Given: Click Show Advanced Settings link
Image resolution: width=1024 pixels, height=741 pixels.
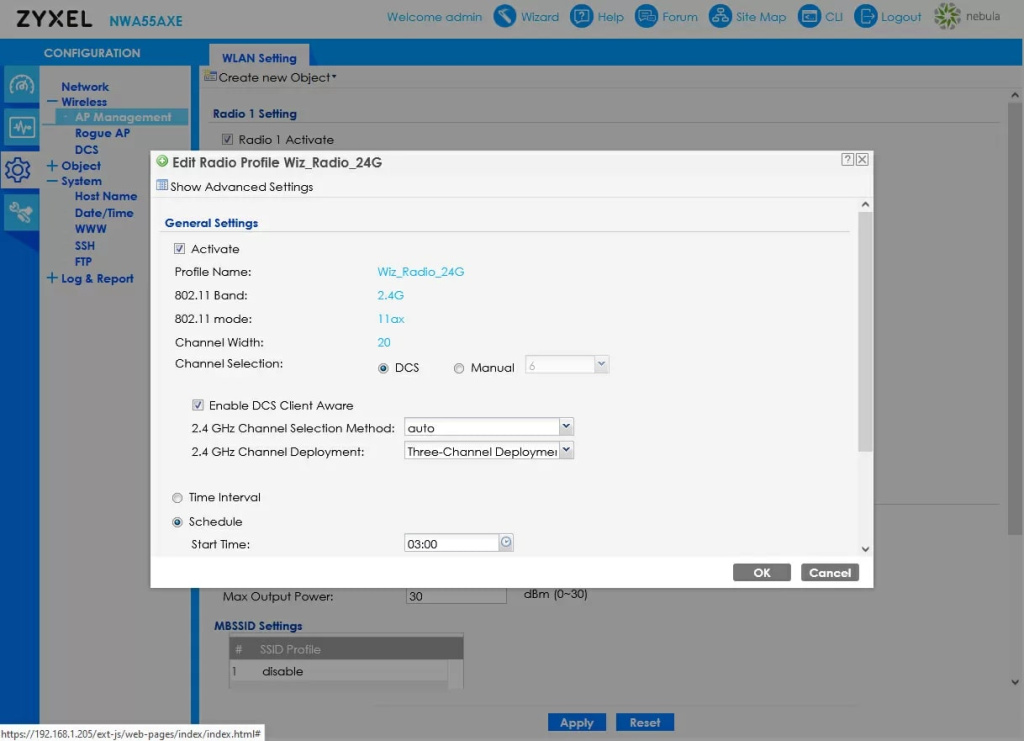Looking at the screenshot, I should 241,187.
